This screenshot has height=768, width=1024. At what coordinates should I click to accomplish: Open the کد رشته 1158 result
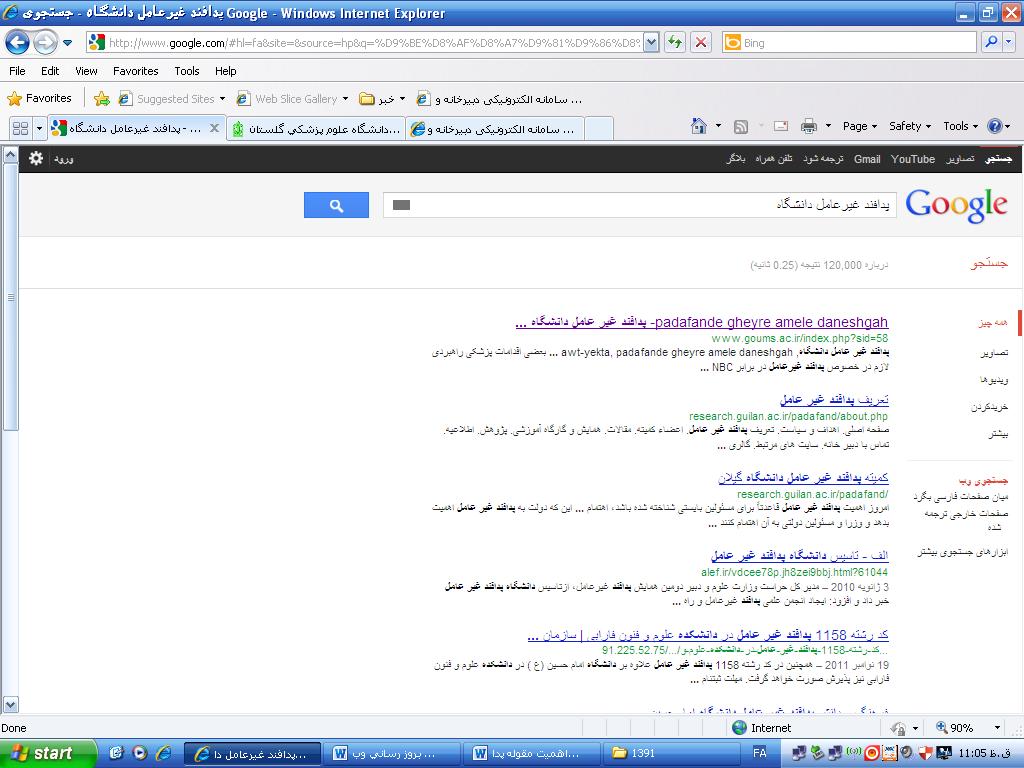[x=708, y=635]
